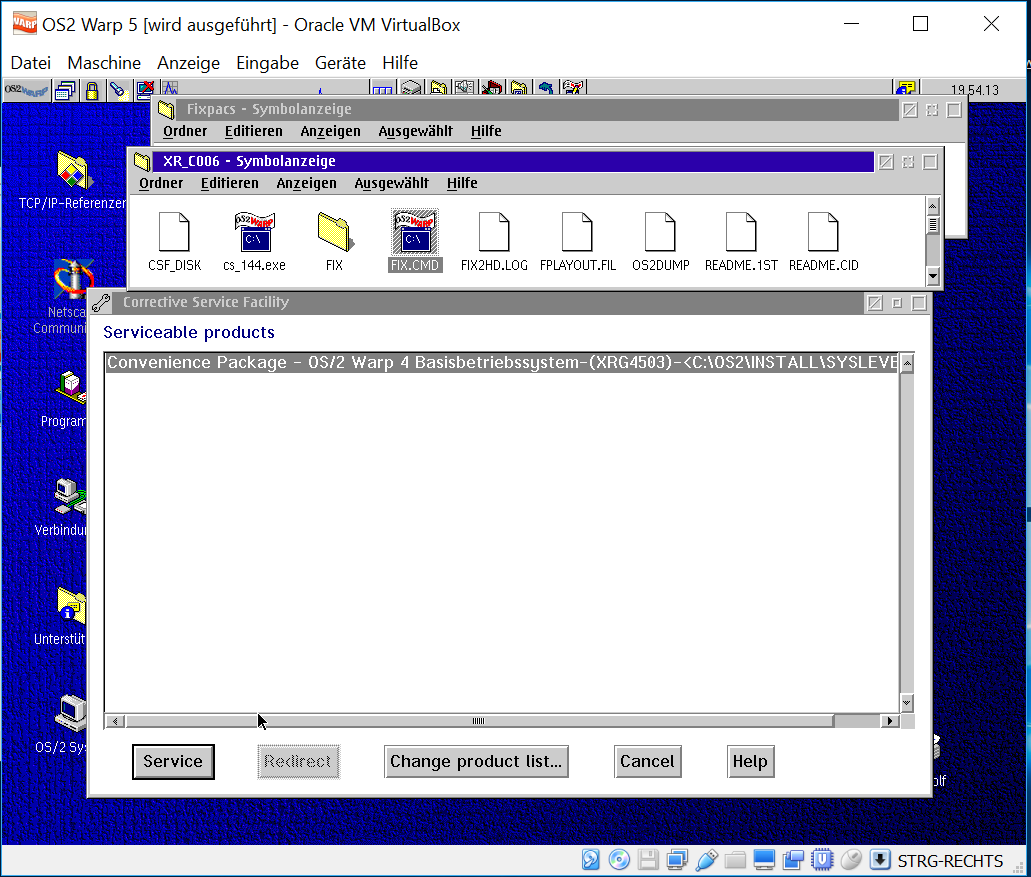Click XR_C006 folder scroll-up arrow
Viewport: 1031px width, 877px height.
[x=933, y=206]
